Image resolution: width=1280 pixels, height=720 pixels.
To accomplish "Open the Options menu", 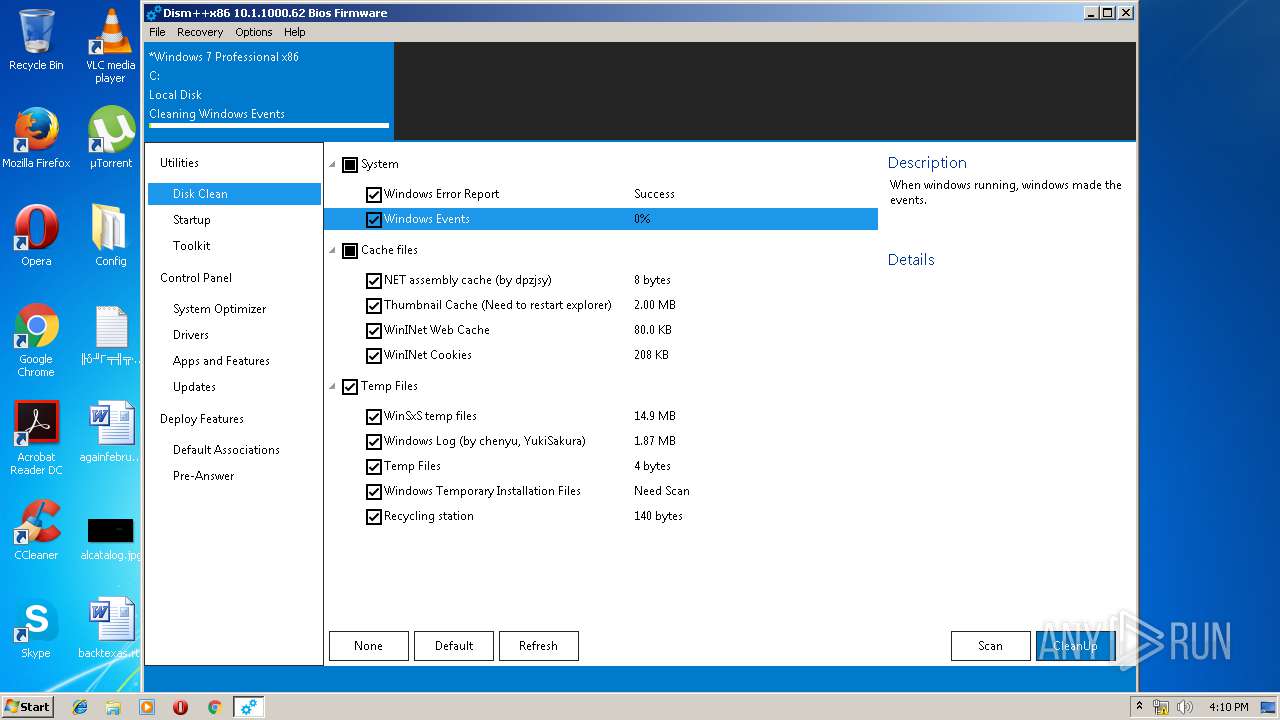I will point(254,32).
